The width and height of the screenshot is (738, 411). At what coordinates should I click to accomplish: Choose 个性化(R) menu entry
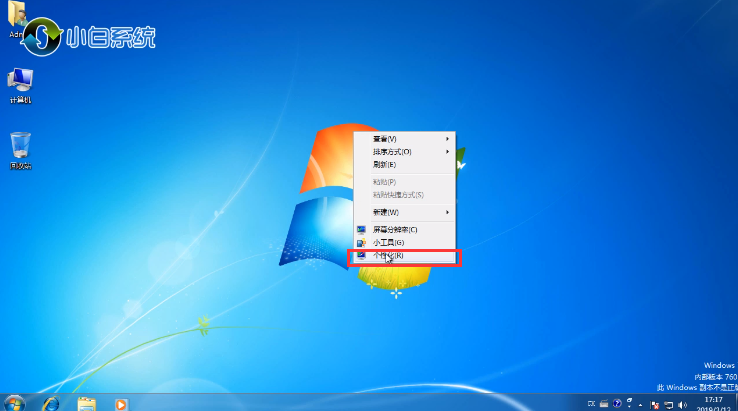(x=405, y=256)
